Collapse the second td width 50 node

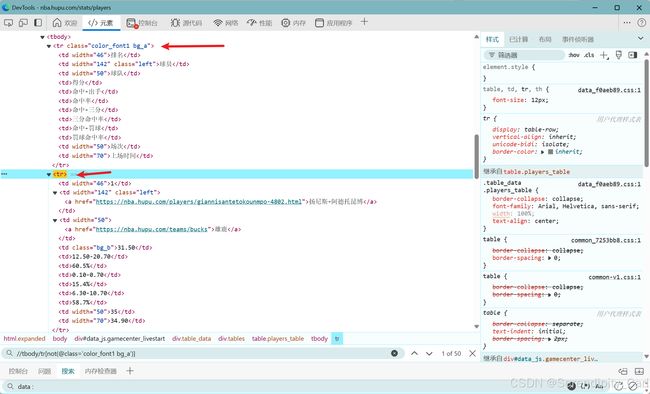(55, 220)
